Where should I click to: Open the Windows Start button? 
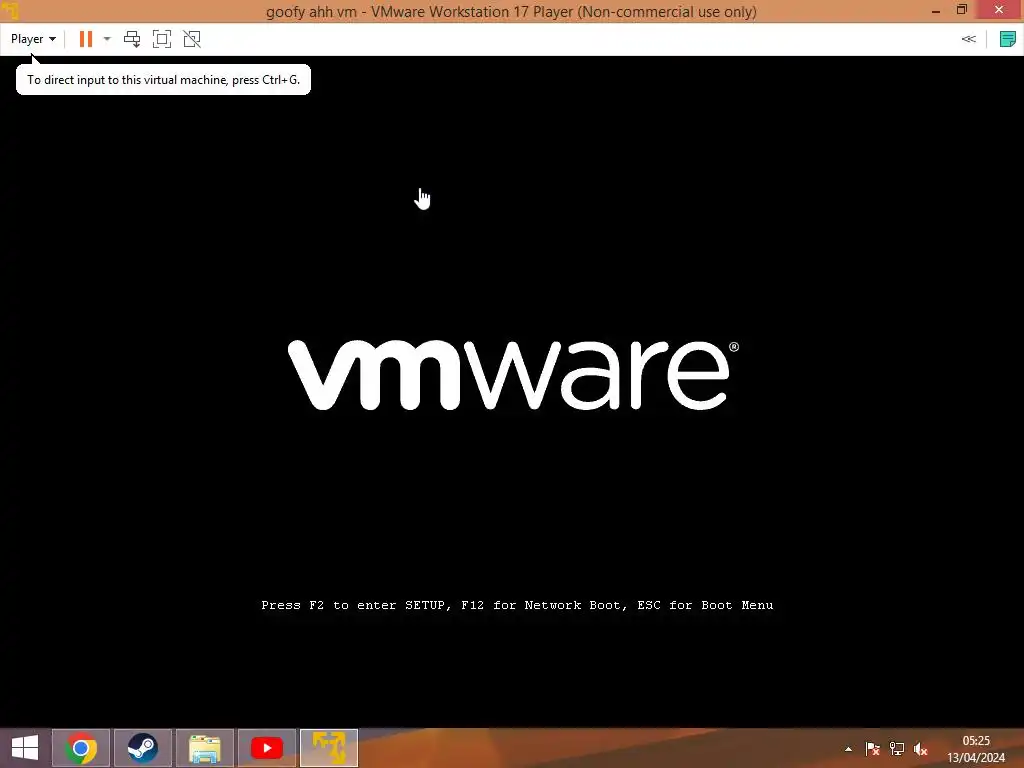[x=25, y=748]
